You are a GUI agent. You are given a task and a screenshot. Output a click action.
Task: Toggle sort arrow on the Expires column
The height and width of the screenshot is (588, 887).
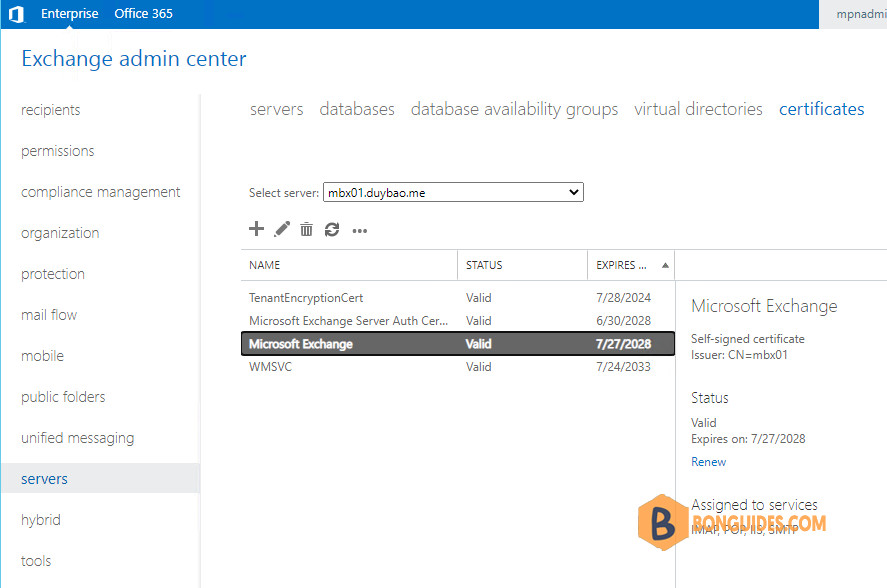[x=665, y=265]
